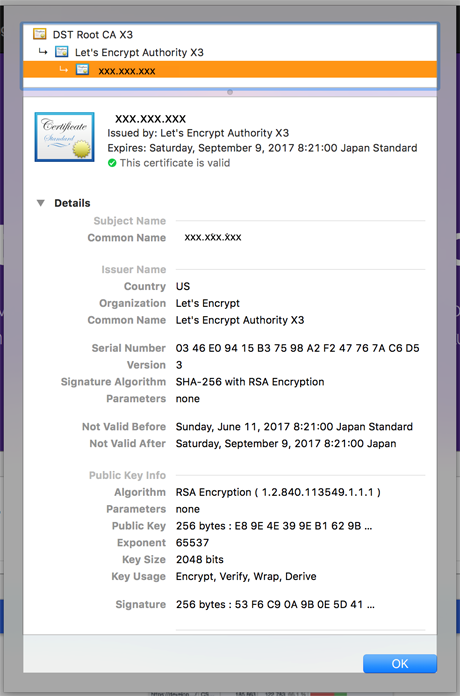Click the Serial Number hex value
This screenshot has width=460, height=696.
click(297, 348)
